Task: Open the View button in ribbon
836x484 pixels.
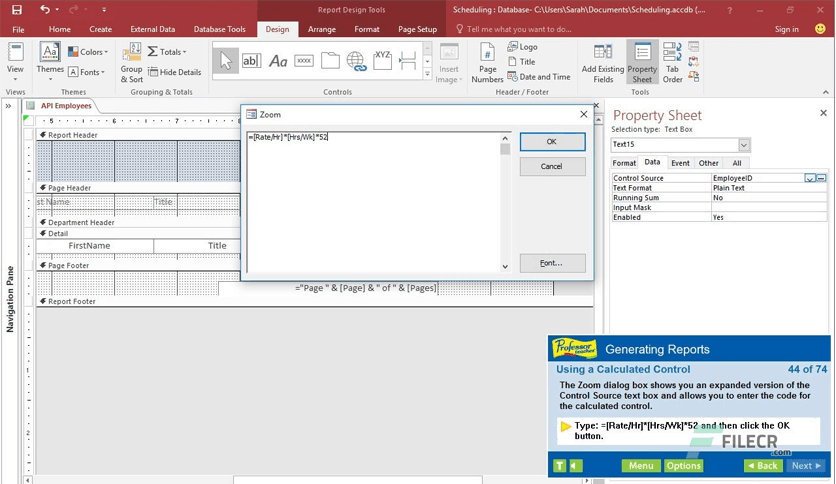Action: (15, 62)
